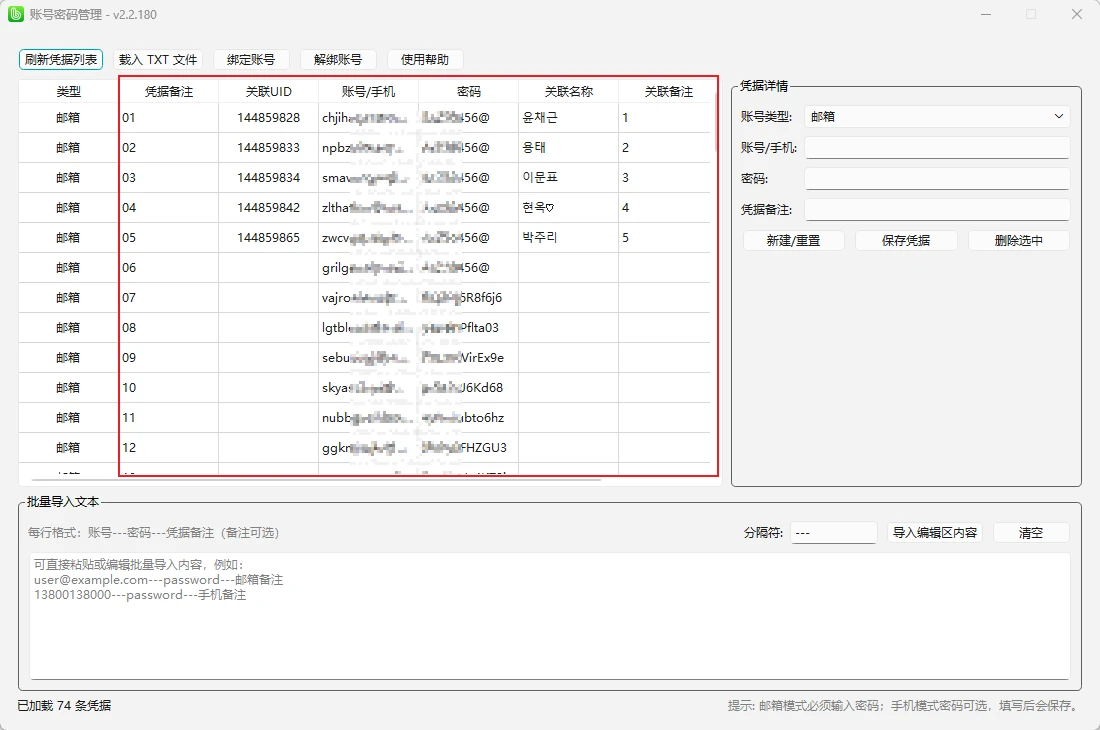1100x730 pixels.
Task: Click the 邮箱 type cell in row 05
Action: click(x=69, y=238)
